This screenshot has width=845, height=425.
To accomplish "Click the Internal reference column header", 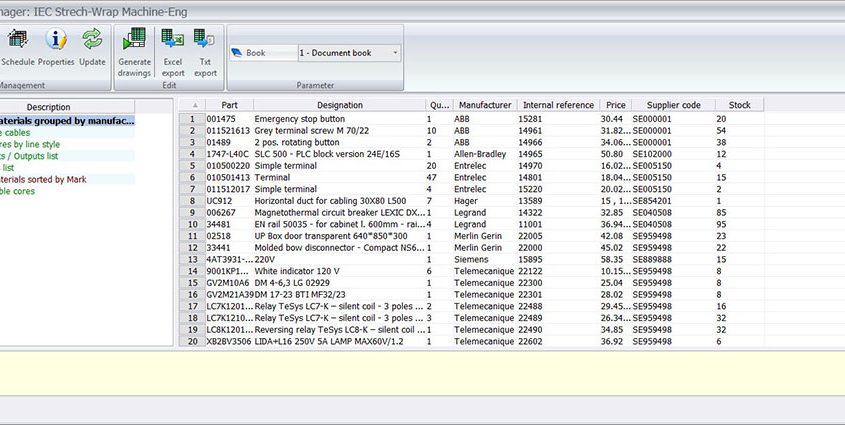I will pyautogui.click(x=558, y=105).
